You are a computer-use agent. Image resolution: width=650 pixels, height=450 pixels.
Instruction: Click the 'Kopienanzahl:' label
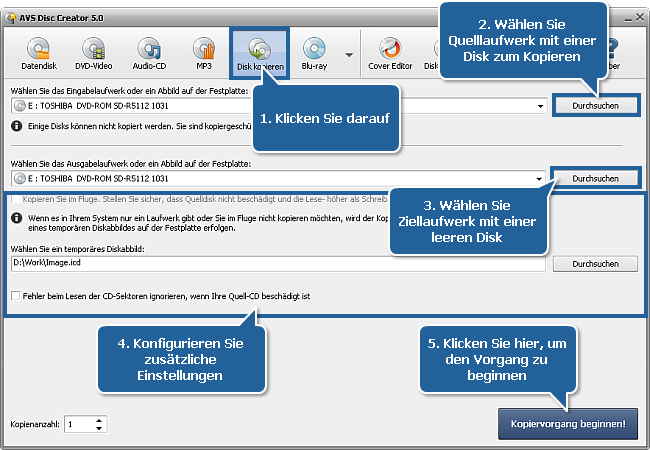point(35,424)
